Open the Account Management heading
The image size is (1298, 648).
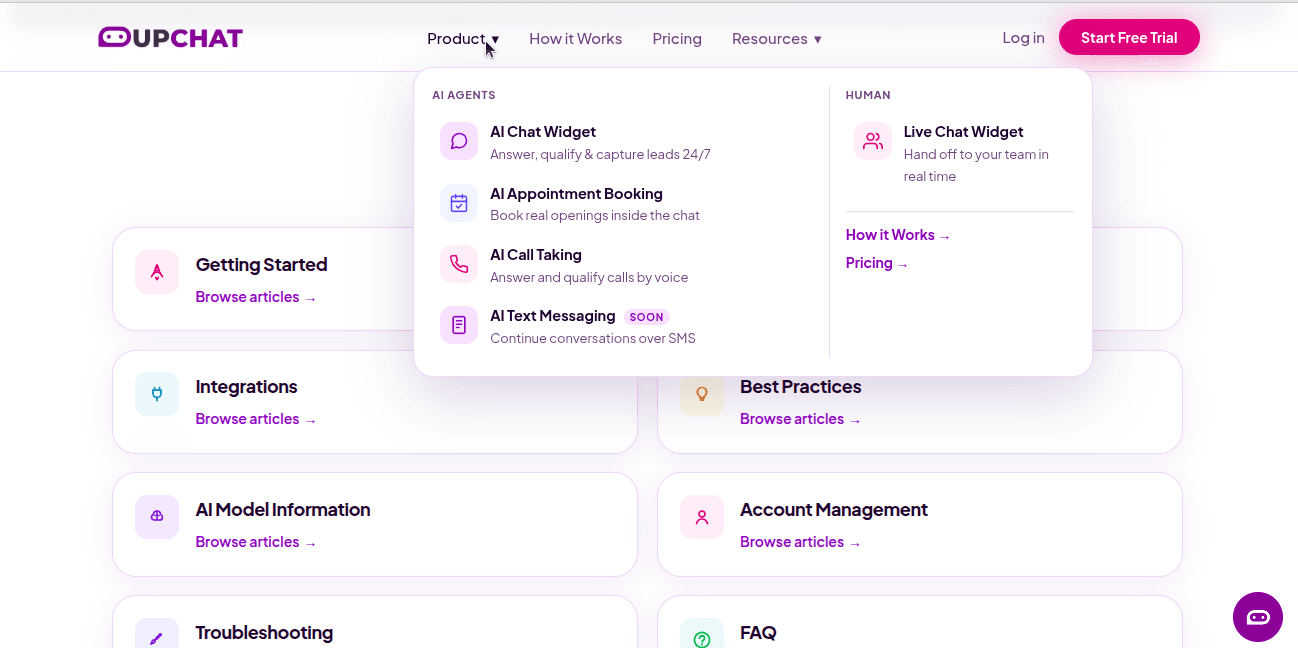(x=834, y=510)
